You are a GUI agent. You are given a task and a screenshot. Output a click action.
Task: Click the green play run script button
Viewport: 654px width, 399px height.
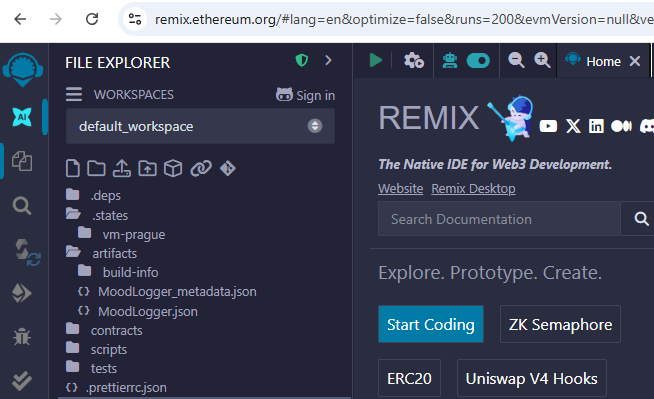tap(375, 60)
